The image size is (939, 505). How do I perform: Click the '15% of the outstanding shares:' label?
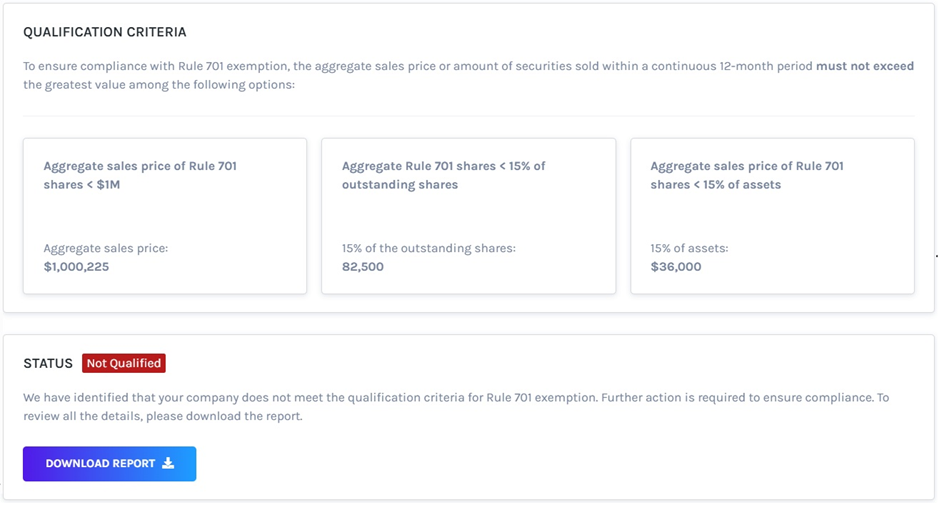429,248
